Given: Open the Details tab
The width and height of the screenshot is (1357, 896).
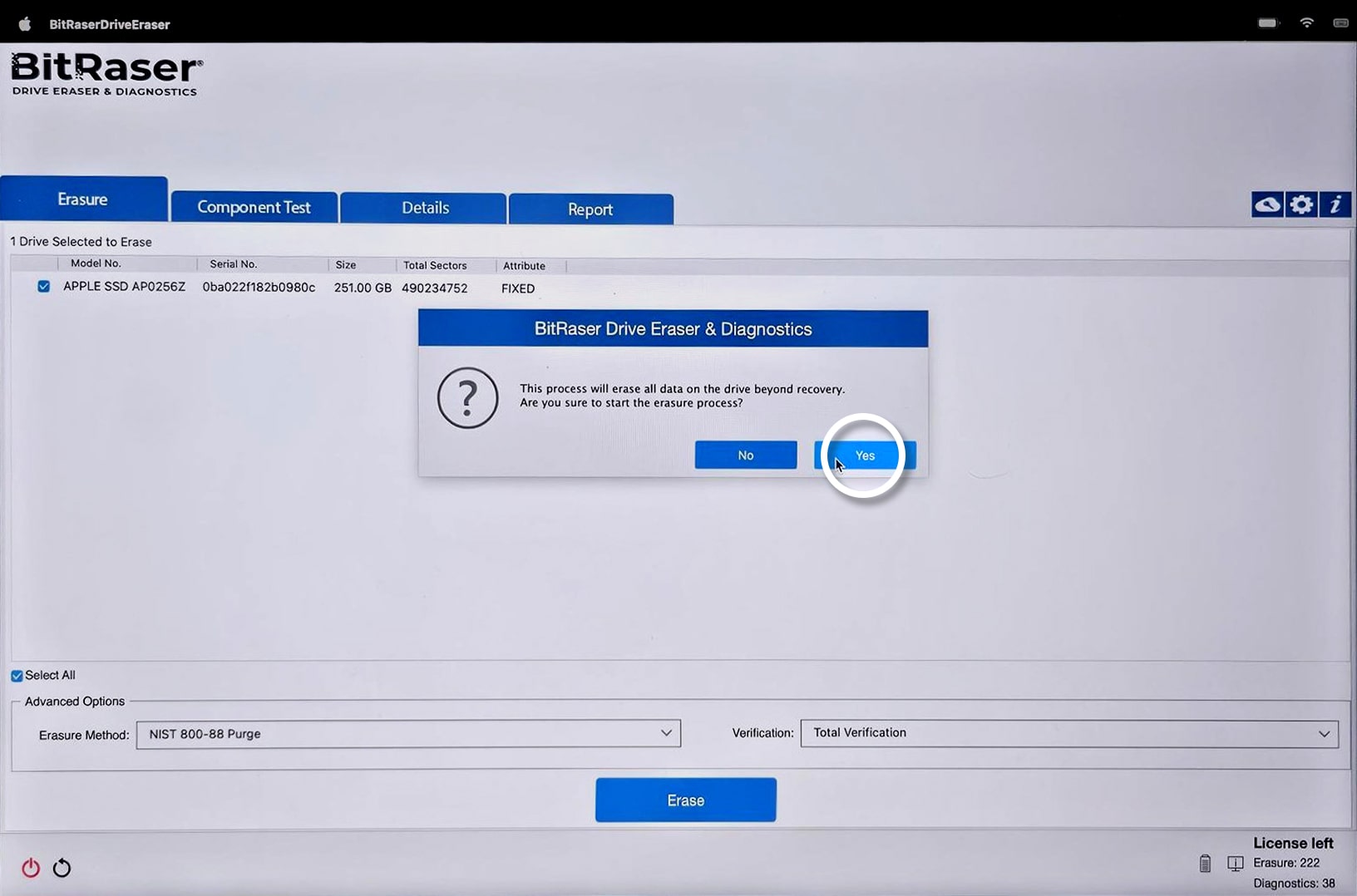Looking at the screenshot, I should (424, 208).
